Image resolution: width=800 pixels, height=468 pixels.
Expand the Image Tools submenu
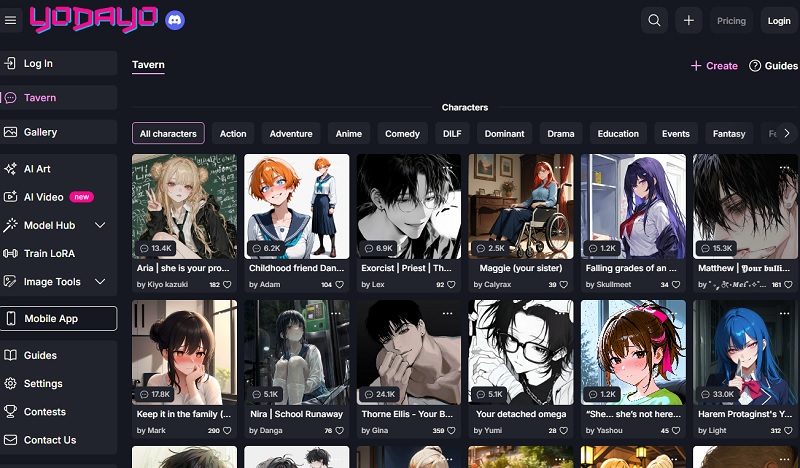tap(100, 282)
